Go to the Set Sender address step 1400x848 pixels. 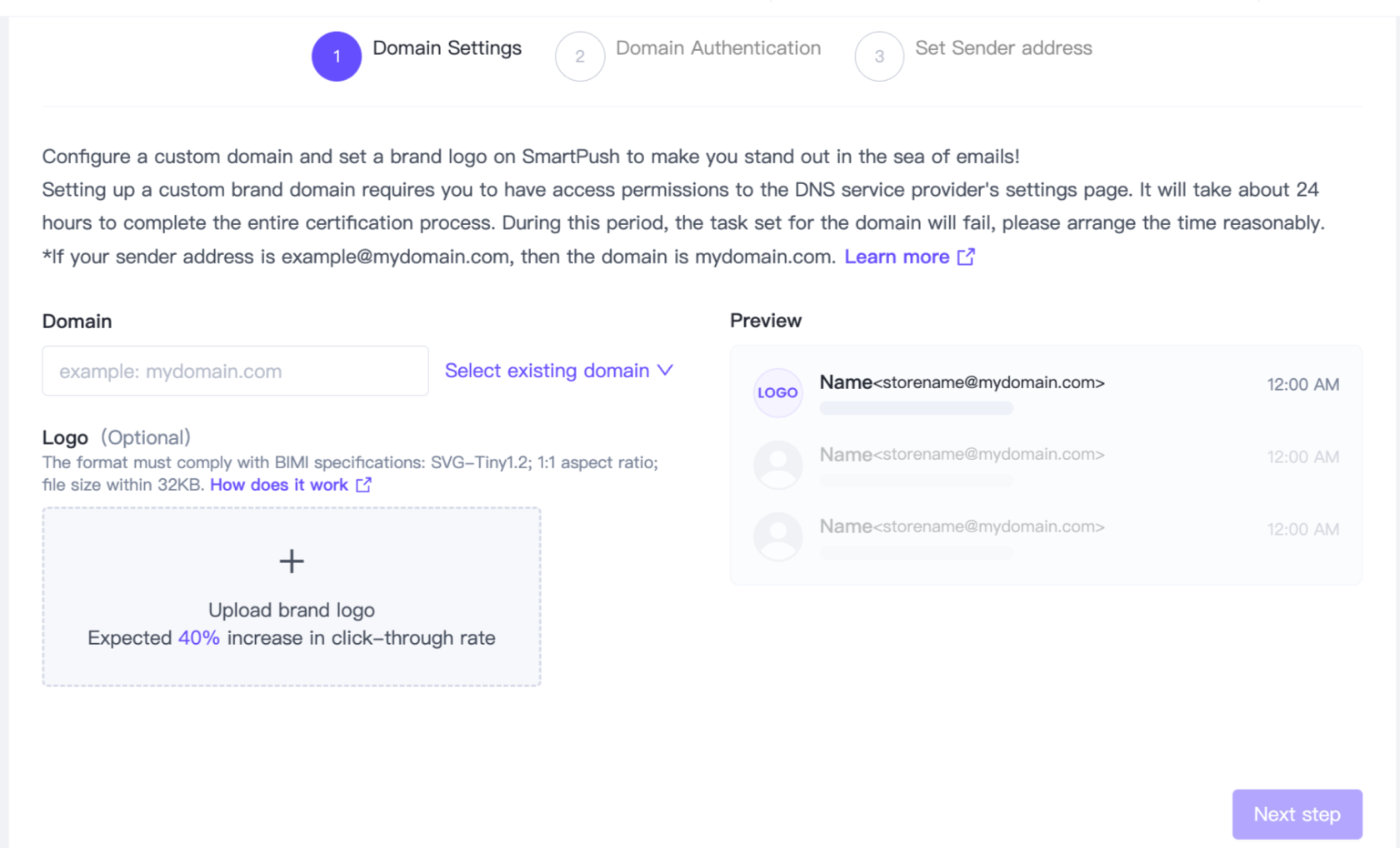[x=1003, y=48]
